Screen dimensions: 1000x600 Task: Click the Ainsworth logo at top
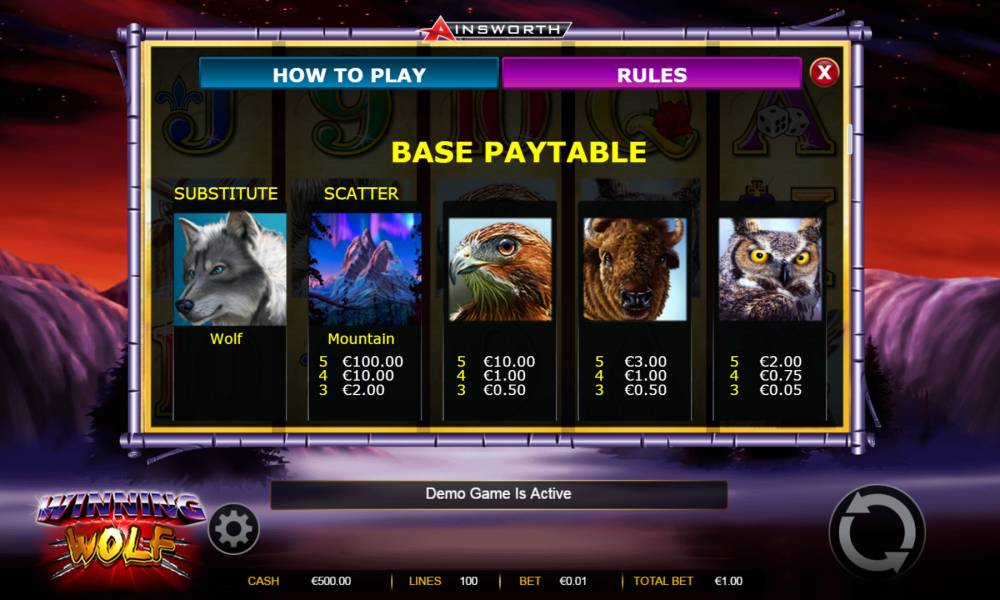[495, 29]
